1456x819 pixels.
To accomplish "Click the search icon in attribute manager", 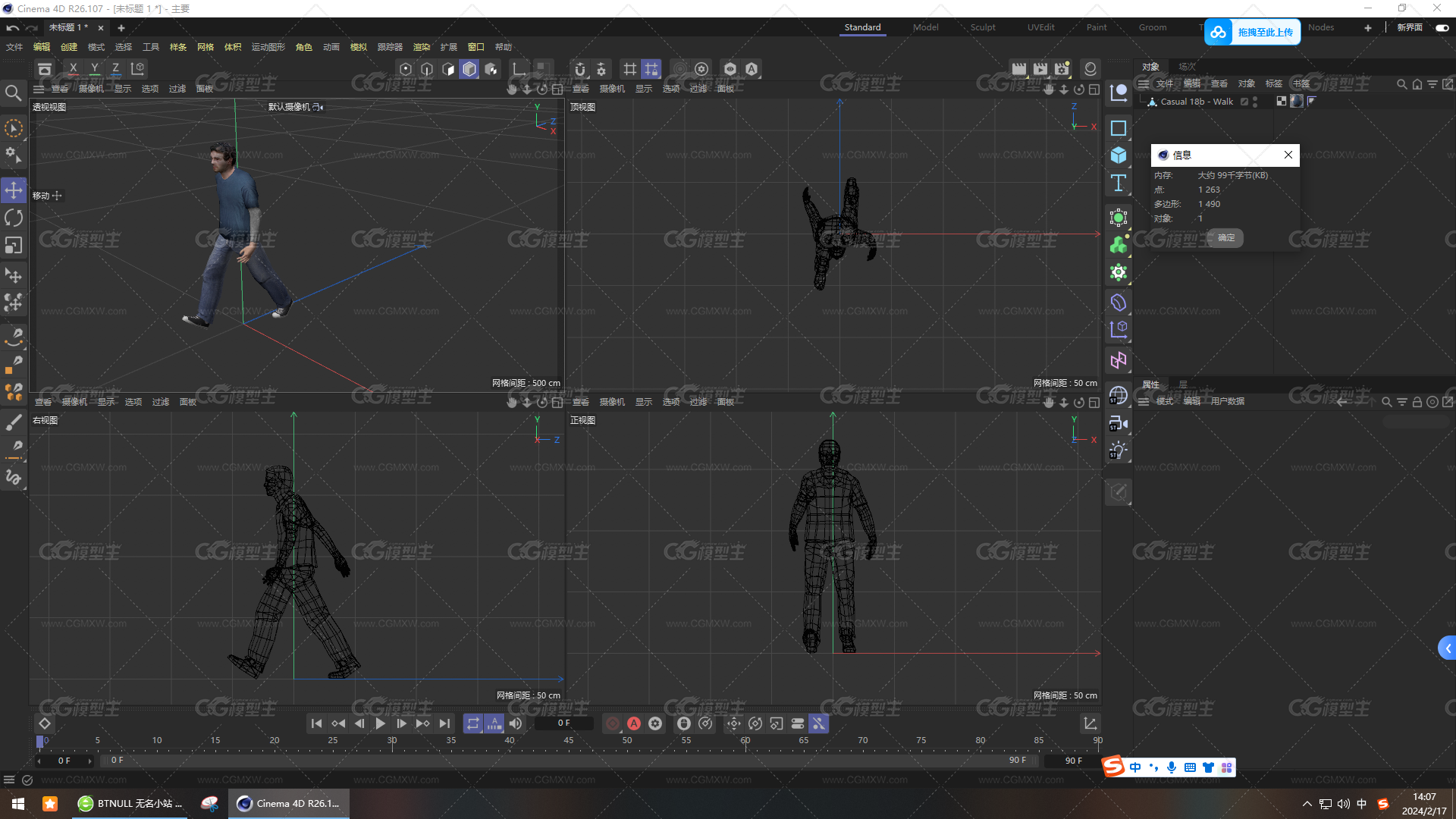I will coord(1386,402).
